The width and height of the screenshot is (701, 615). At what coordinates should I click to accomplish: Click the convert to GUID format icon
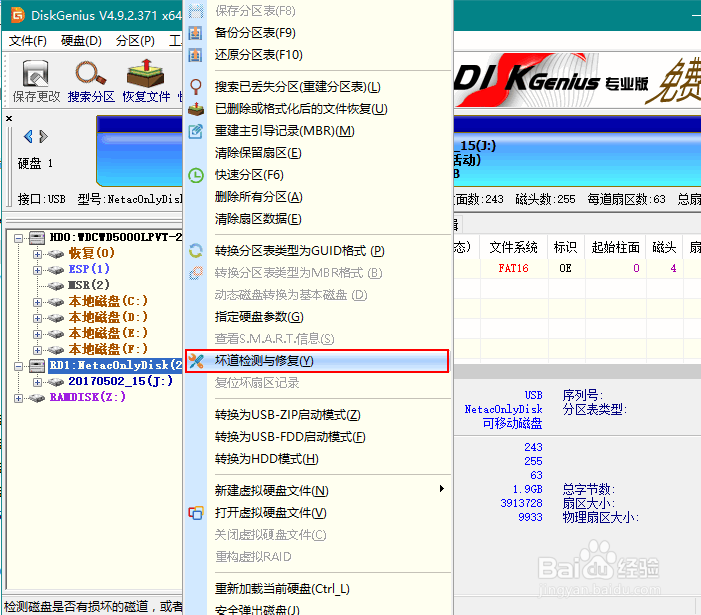(x=195, y=251)
